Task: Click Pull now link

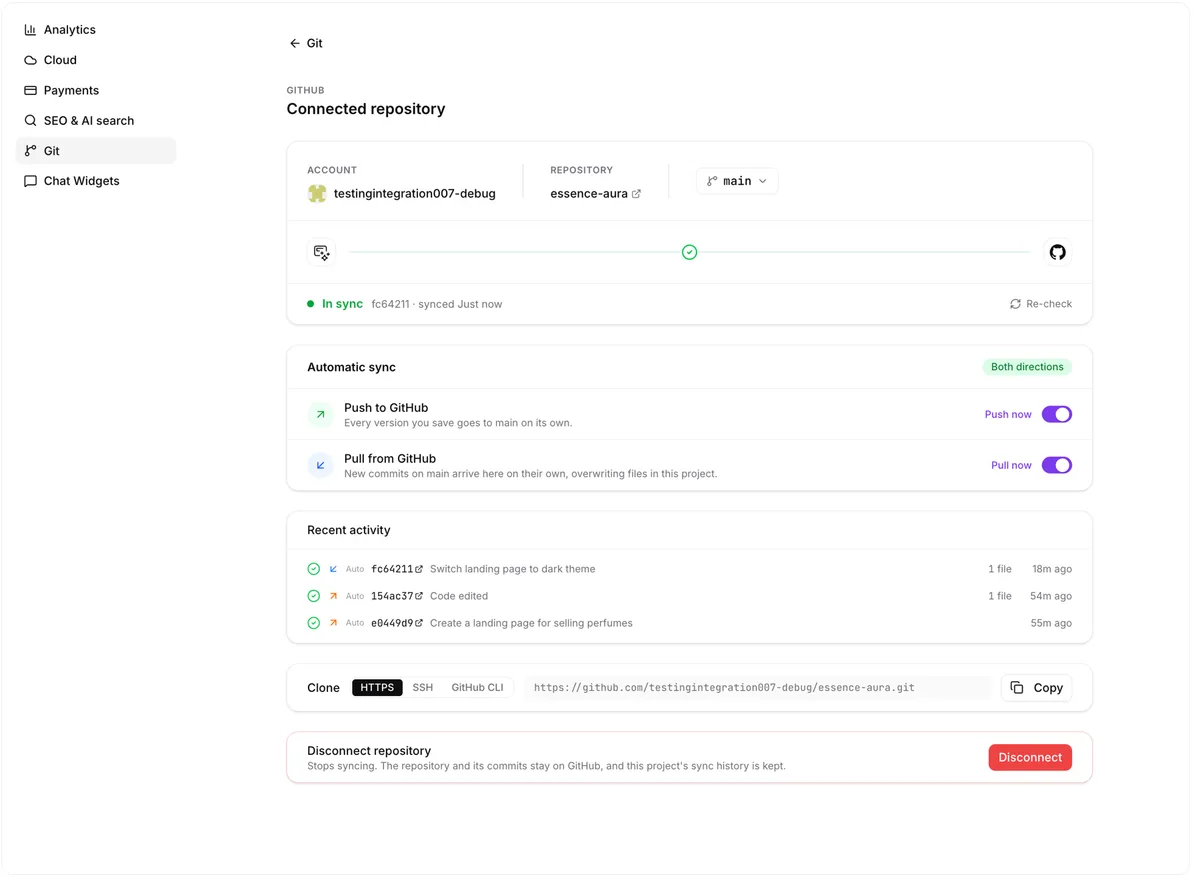Action: coord(1011,465)
